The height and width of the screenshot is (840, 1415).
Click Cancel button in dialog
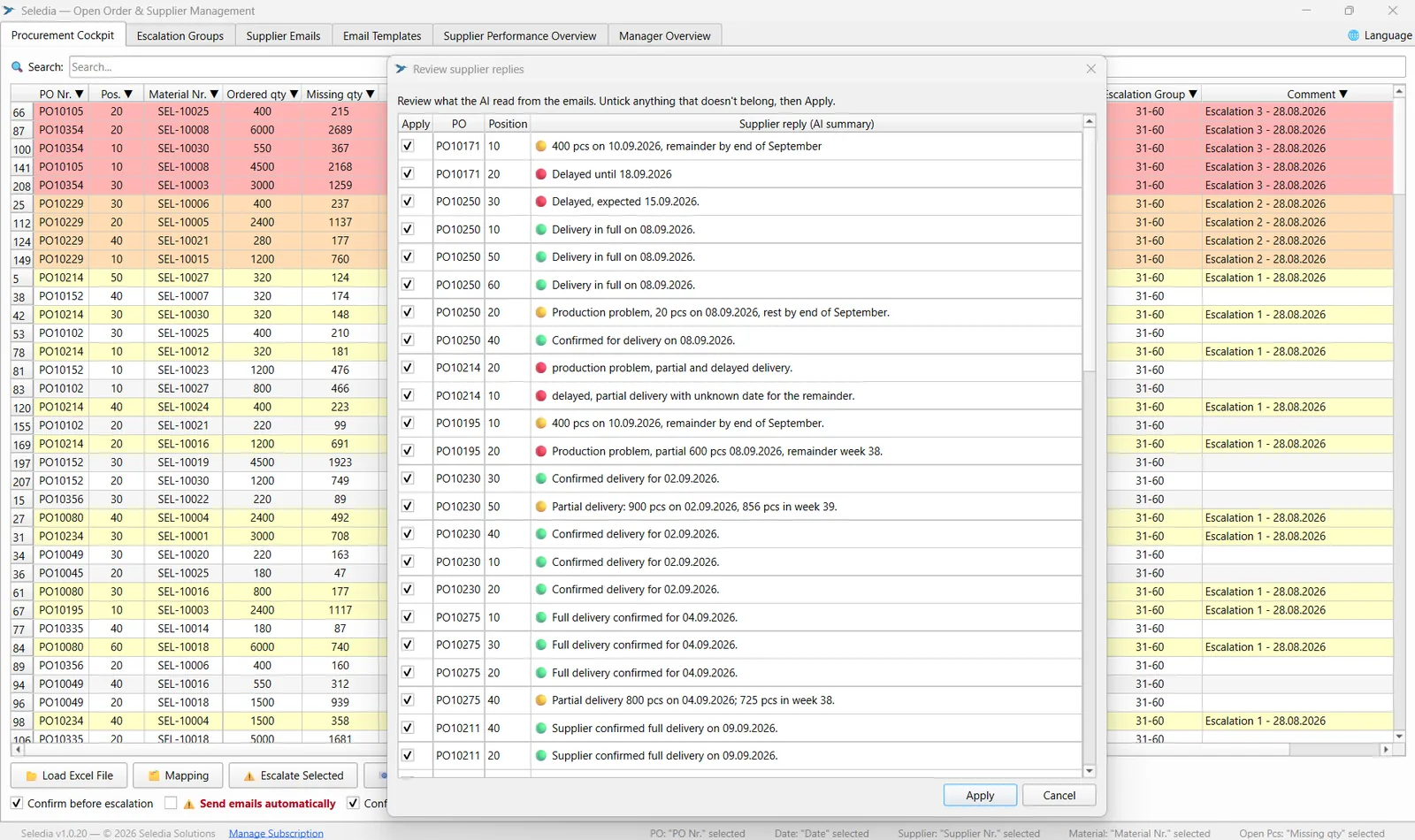pos(1059,795)
